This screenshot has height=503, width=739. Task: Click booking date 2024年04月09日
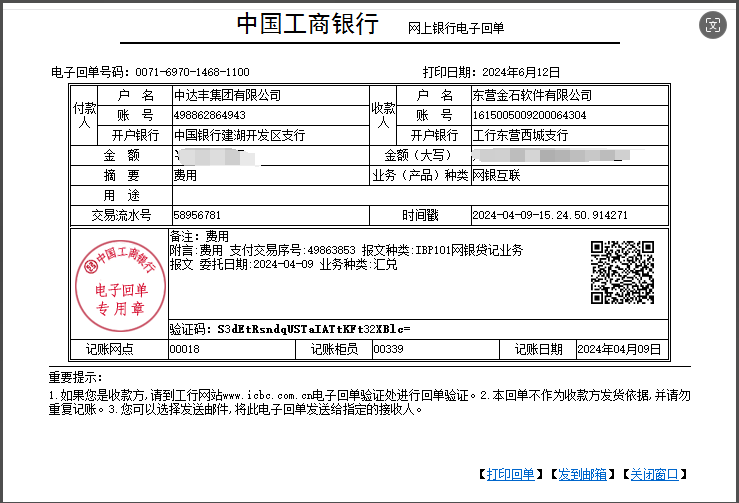[619, 349]
